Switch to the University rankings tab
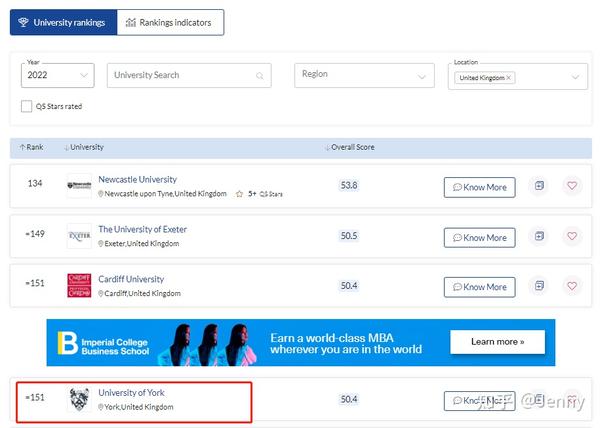600x428 pixels. coord(64,23)
